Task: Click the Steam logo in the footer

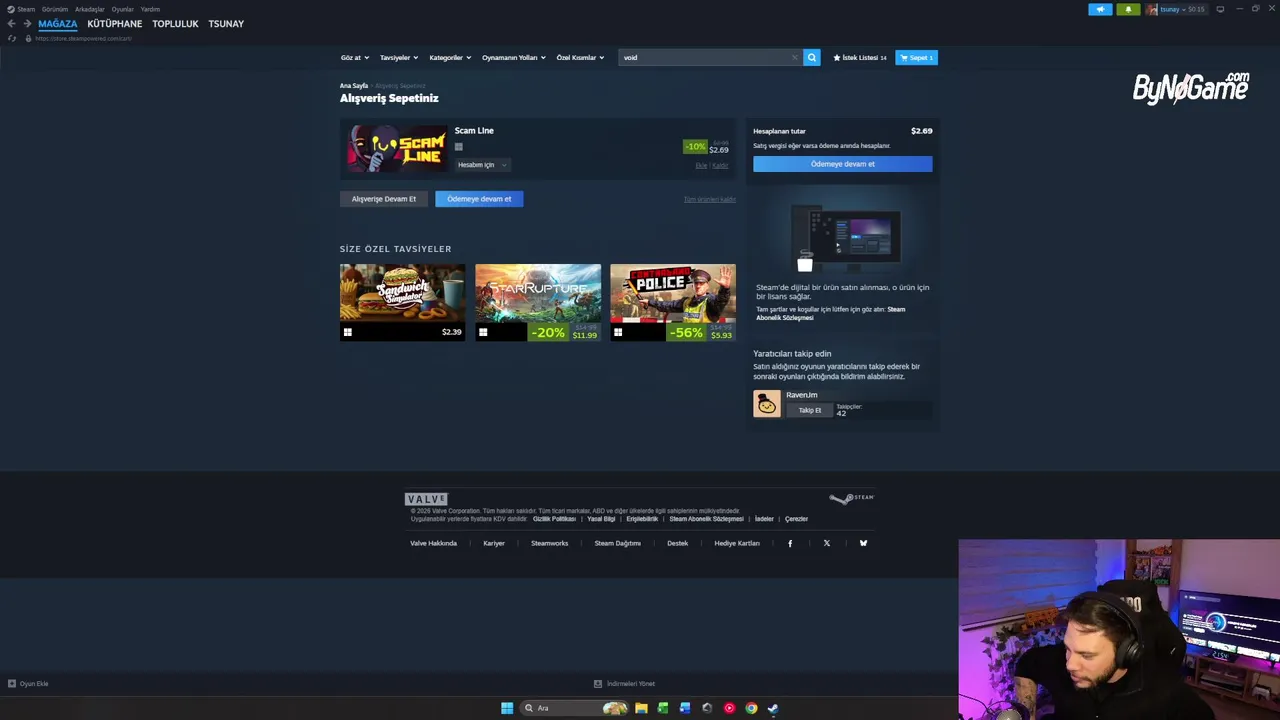Action: click(852, 498)
